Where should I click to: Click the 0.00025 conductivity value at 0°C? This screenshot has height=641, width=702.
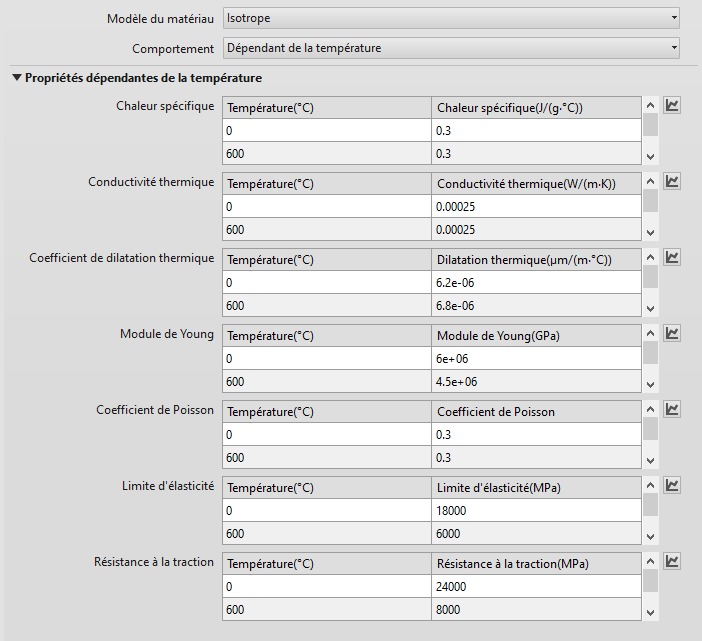click(x=535, y=206)
